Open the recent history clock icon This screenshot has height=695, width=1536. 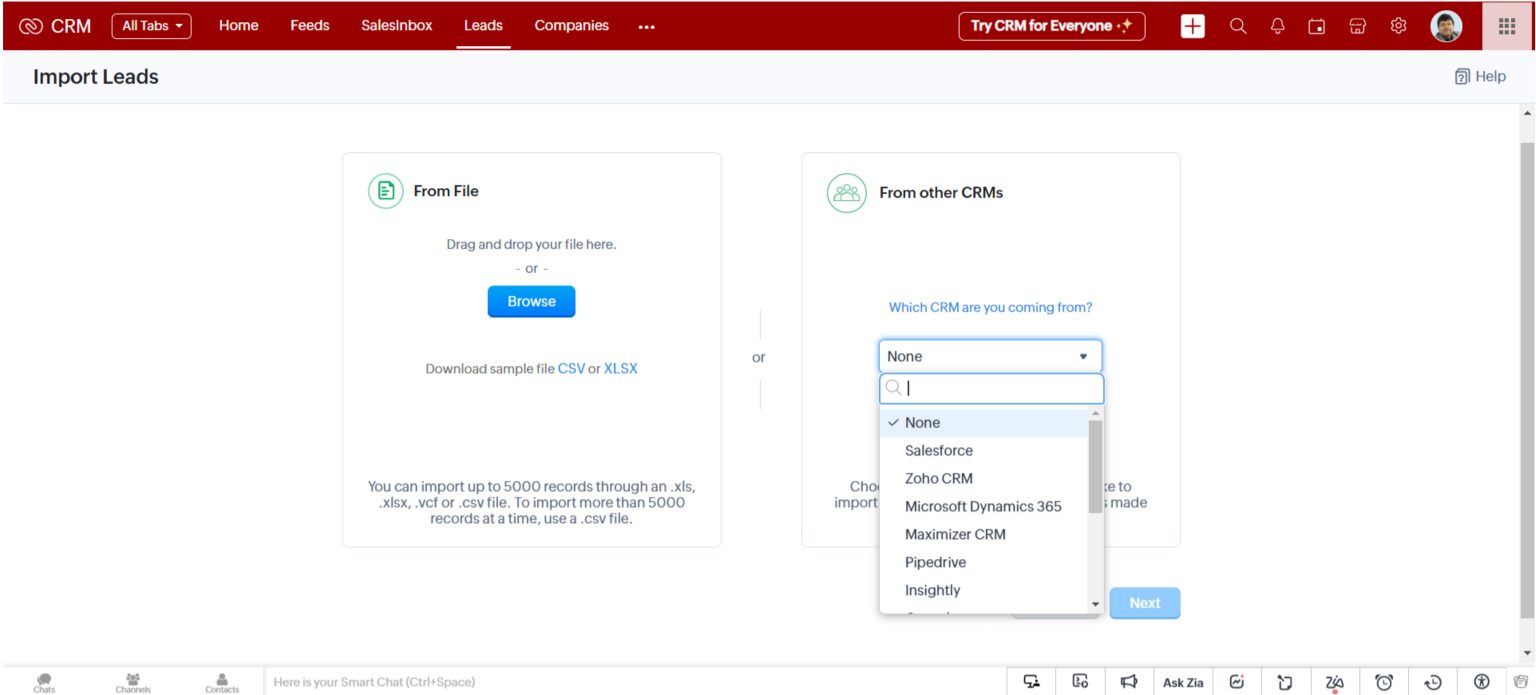[1432, 682]
